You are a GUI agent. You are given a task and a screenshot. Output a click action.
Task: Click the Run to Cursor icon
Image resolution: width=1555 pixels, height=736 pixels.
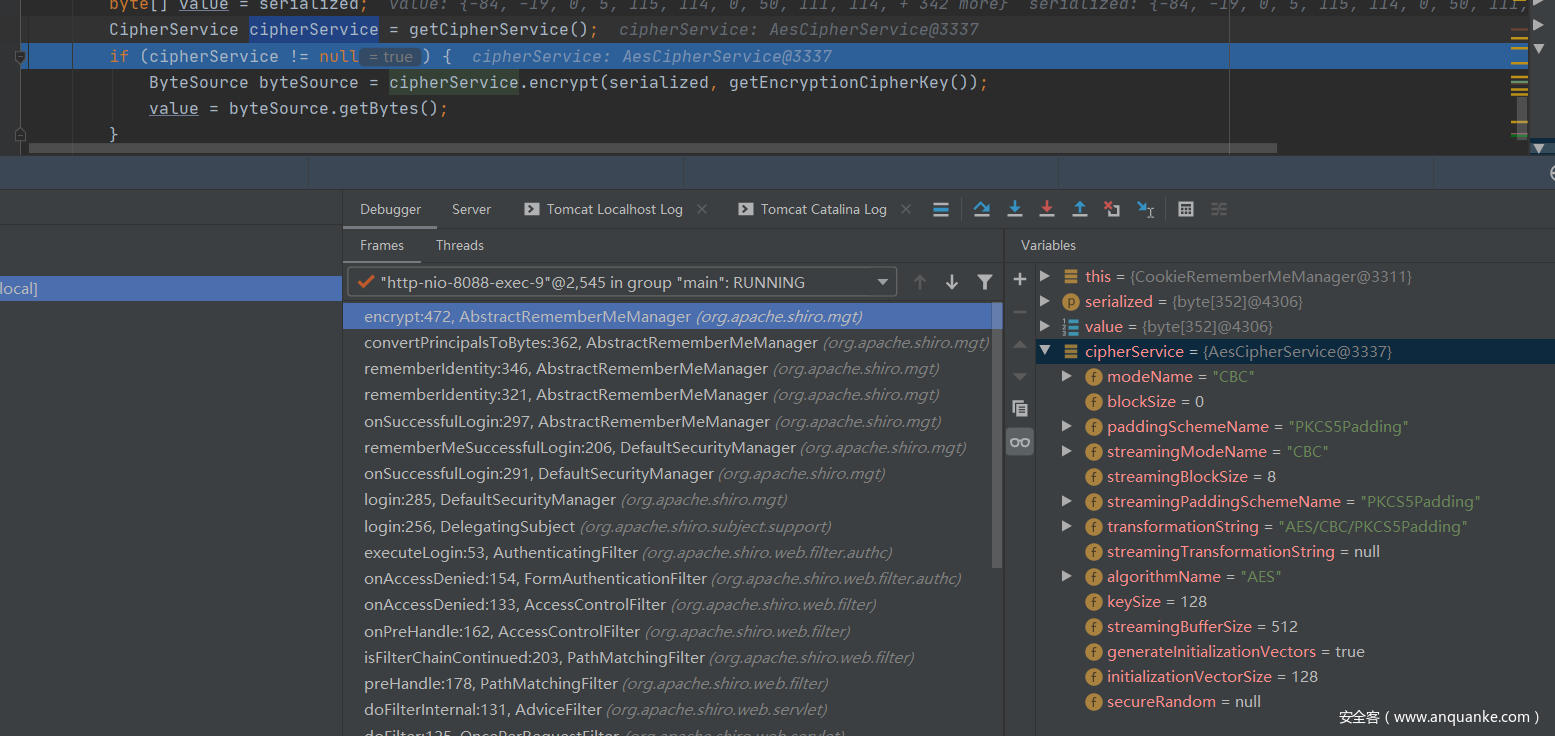[1146, 209]
